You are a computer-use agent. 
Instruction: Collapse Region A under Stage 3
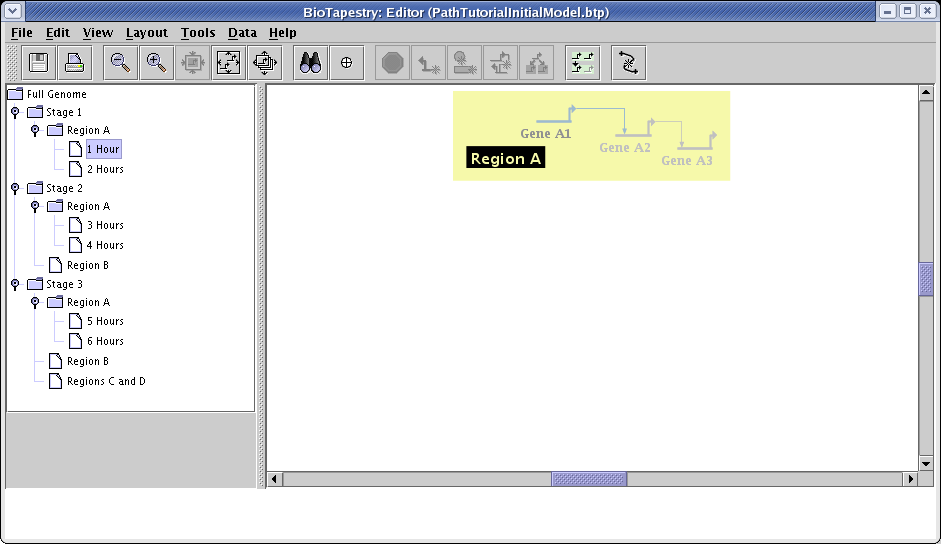[x=35, y=302]
